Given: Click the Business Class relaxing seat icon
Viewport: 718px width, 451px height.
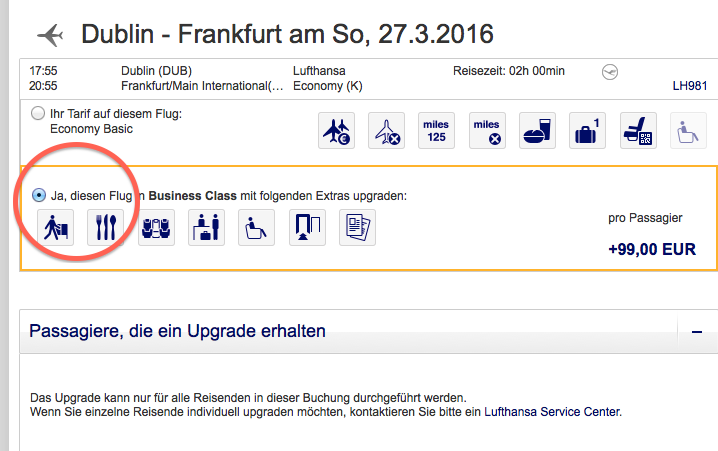Looking at the screenshot, I should click(x=255, y=227).
